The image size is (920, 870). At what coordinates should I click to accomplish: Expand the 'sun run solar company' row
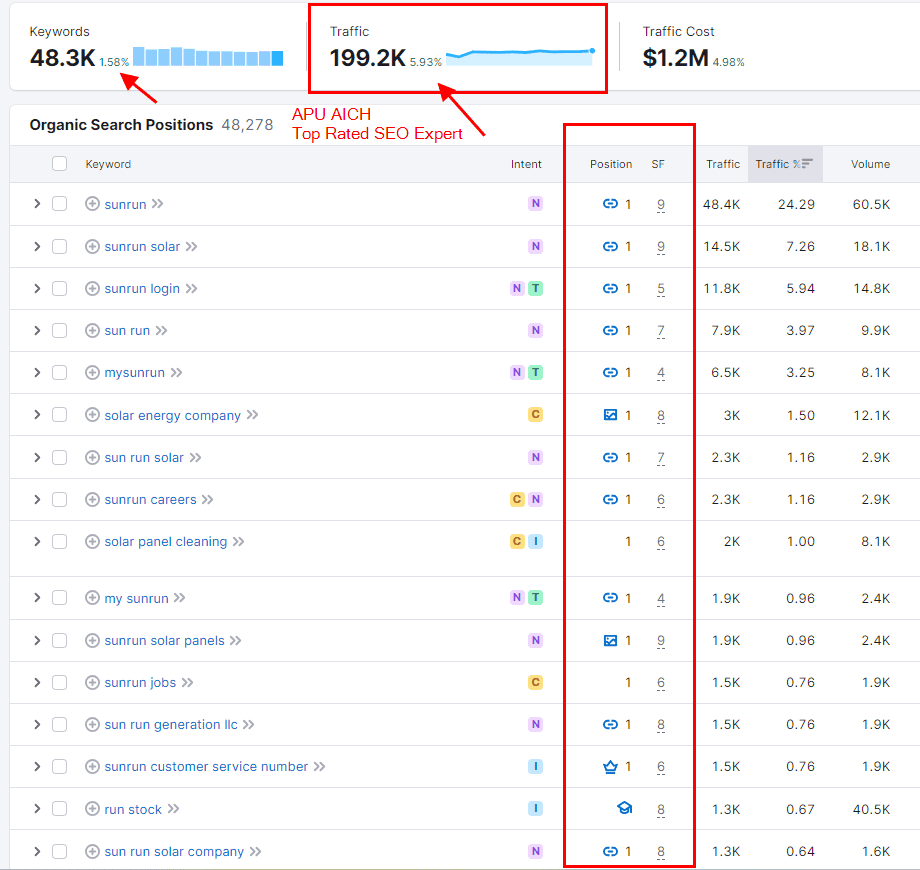point(37,852)
